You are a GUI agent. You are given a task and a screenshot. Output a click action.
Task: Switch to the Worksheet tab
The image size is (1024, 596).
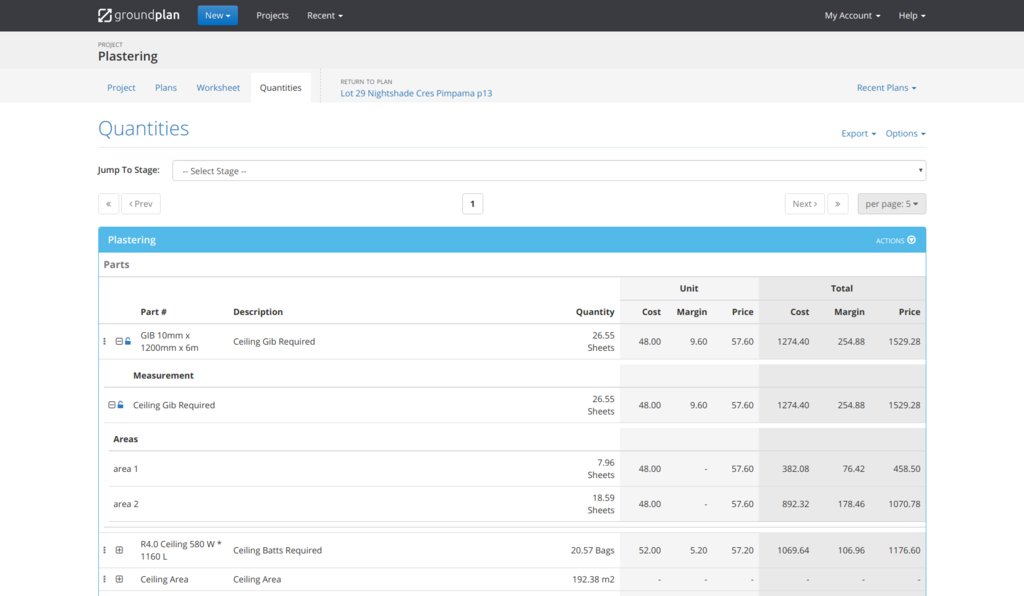(218, 88)
